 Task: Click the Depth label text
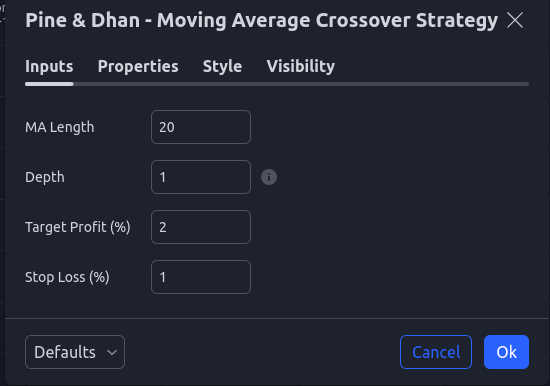(45, 177)
